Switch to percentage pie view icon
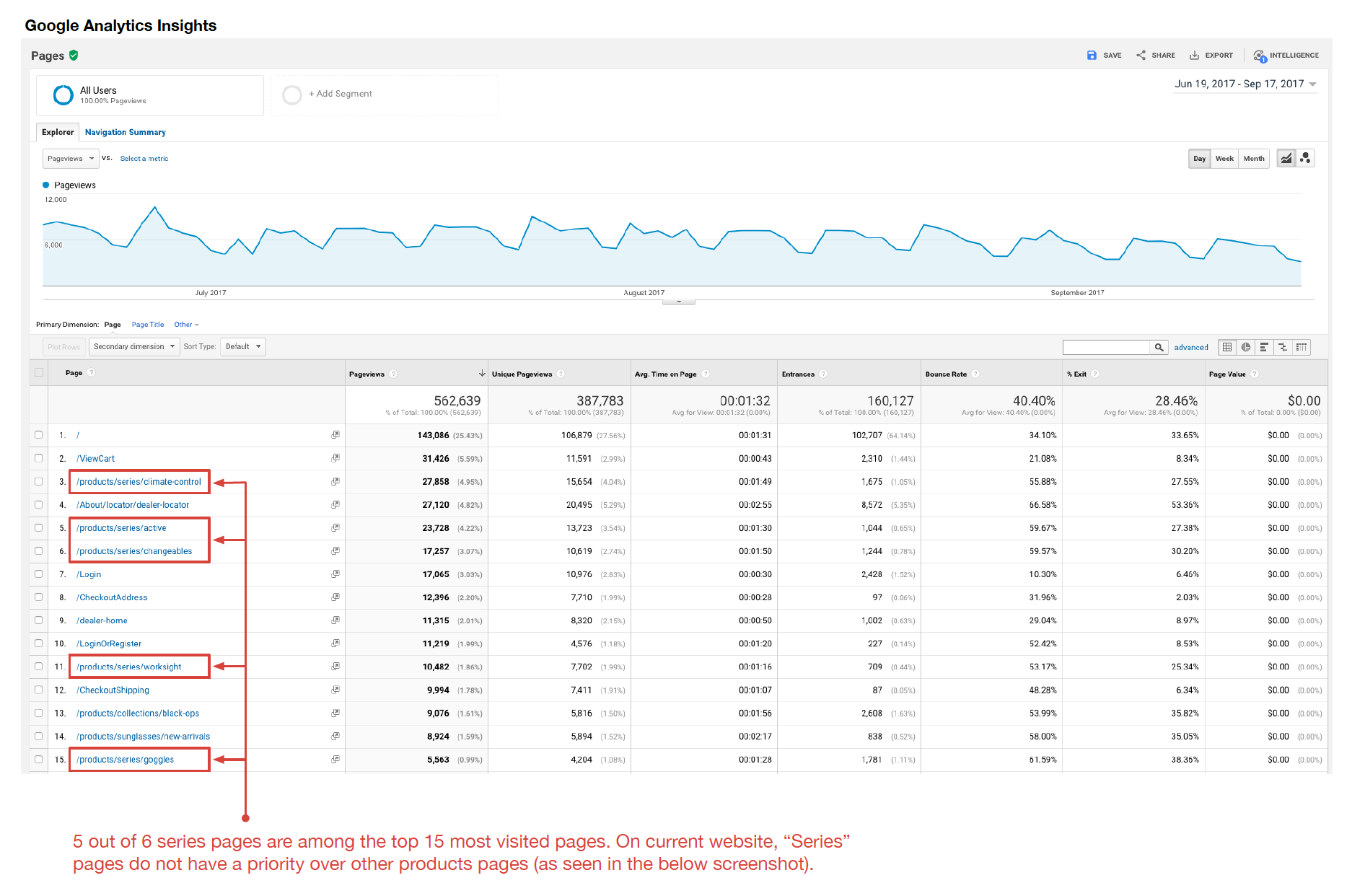Viewport: 1365px width, 896px height. tap(1246, 347)
